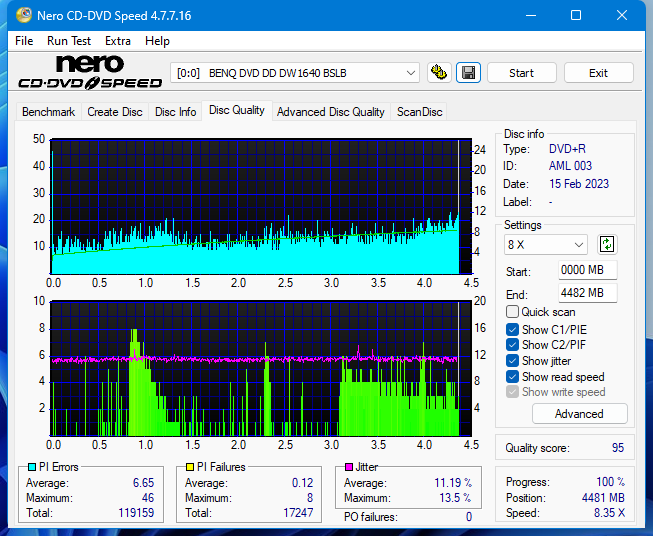The height and width of the screenshot is (536, 653).
Task: Click the disc ID text AML 003
Action: pos(570,166)
